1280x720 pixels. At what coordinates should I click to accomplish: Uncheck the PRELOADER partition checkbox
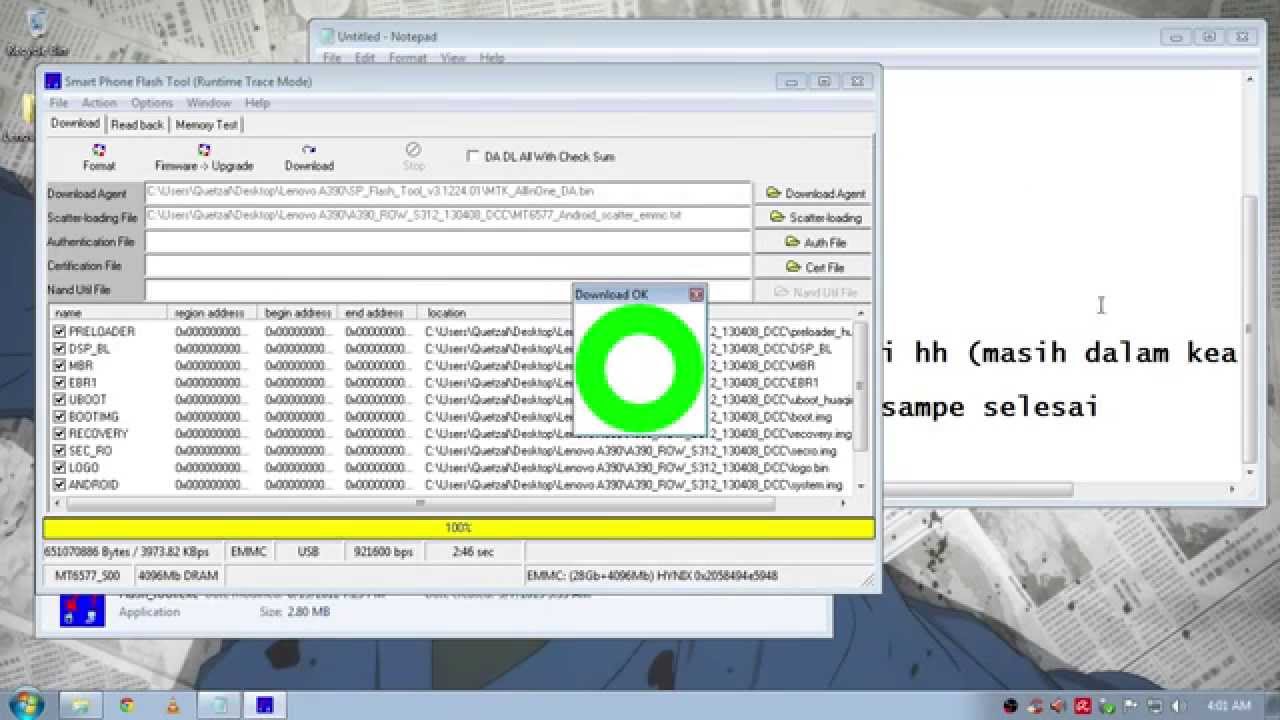pyautogui.click(x=60, y=331)
